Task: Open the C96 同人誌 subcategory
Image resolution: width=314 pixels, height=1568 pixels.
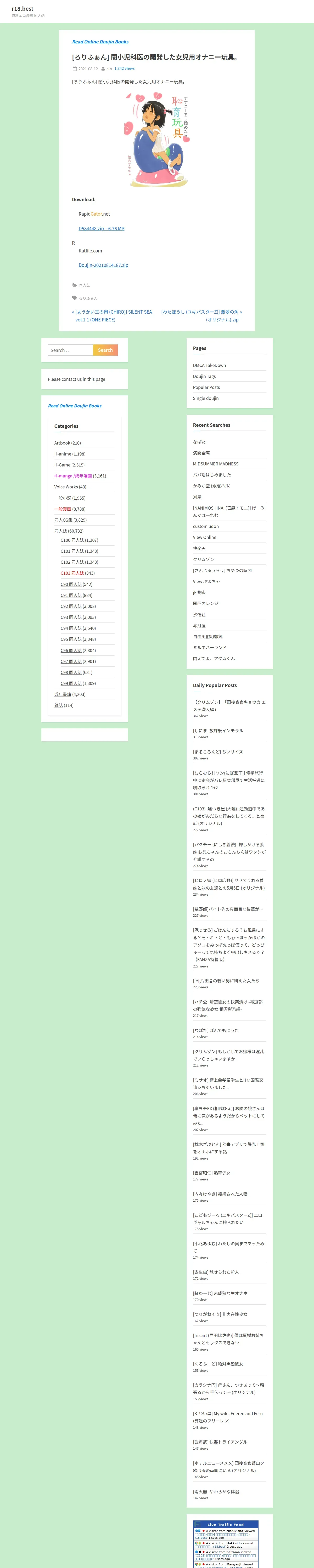Action: click(x=71, y=651)
